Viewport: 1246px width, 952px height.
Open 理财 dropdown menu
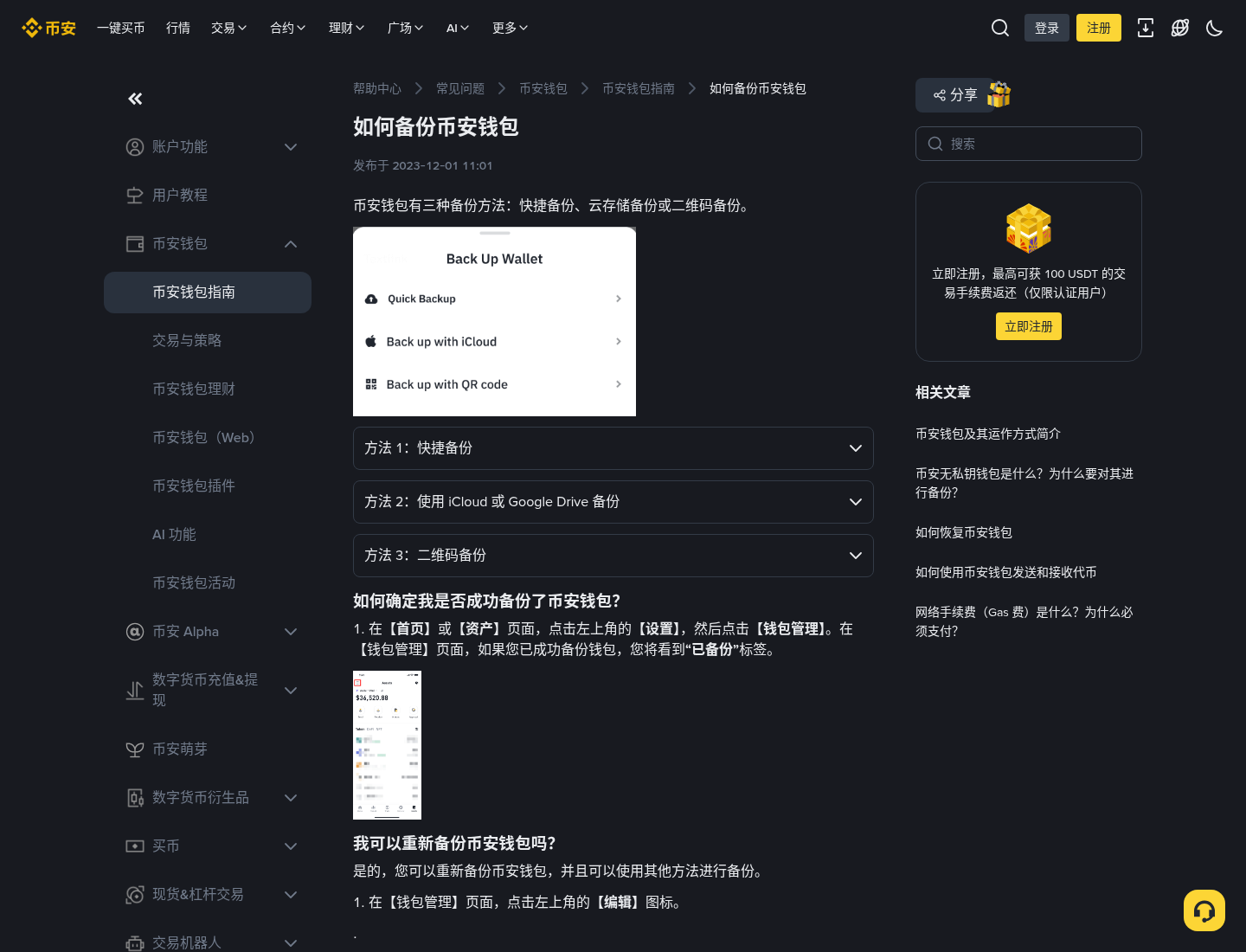pyautogui.click(x=347, y=28)
